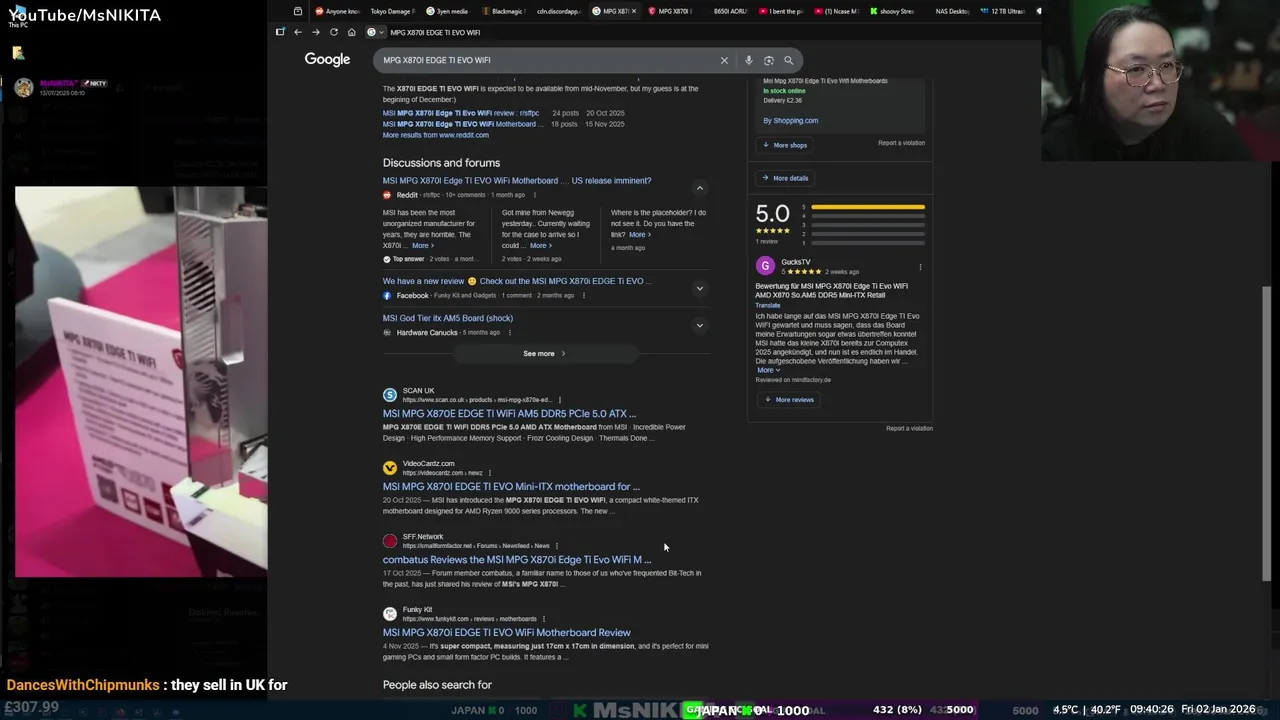Clear the Google search box with X
This screenshot has height=720, width=1280.
pos(724,60)
